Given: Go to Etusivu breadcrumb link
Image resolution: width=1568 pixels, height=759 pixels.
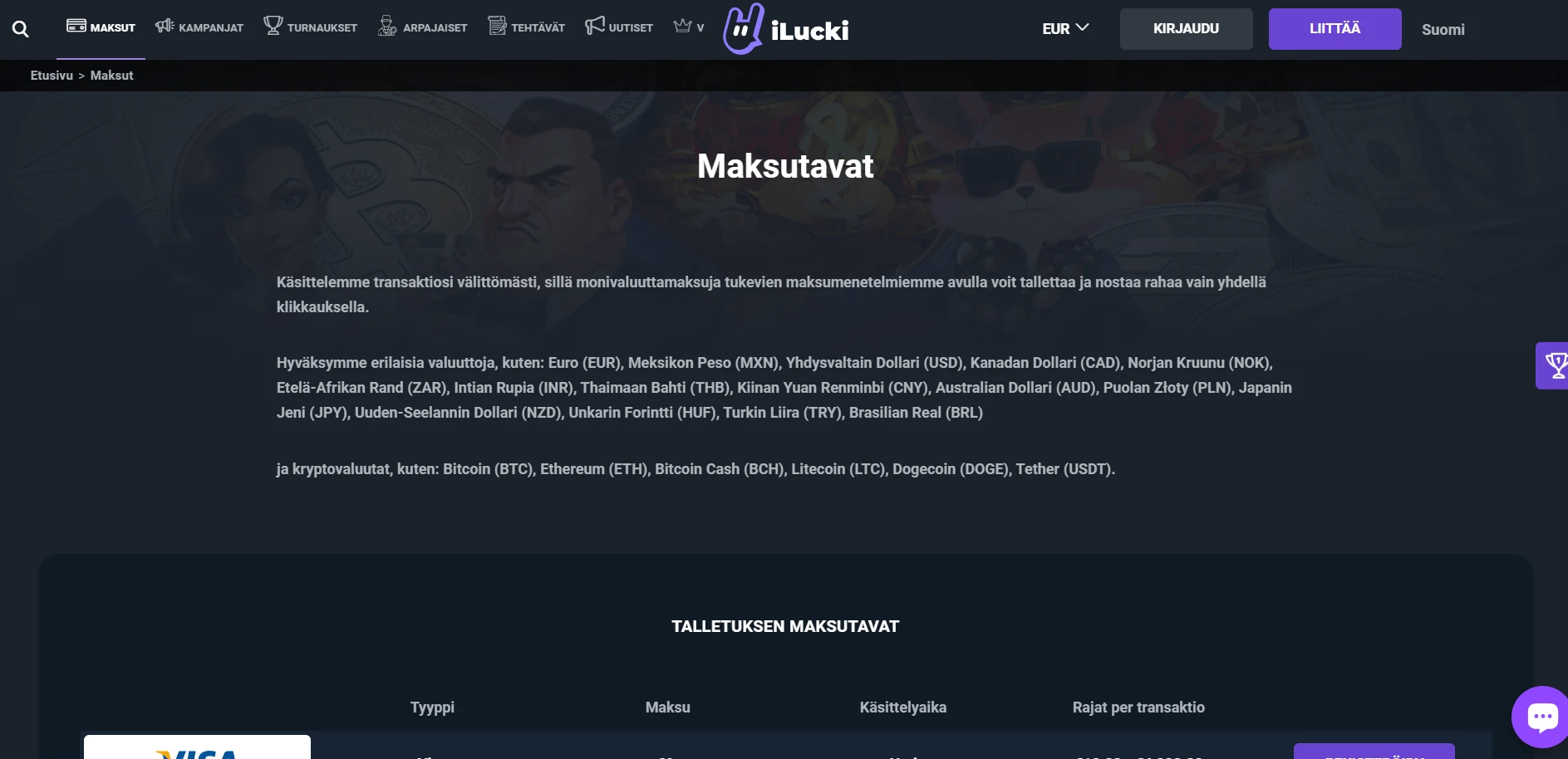Looking at the screenshot, I should pos(52,76).
